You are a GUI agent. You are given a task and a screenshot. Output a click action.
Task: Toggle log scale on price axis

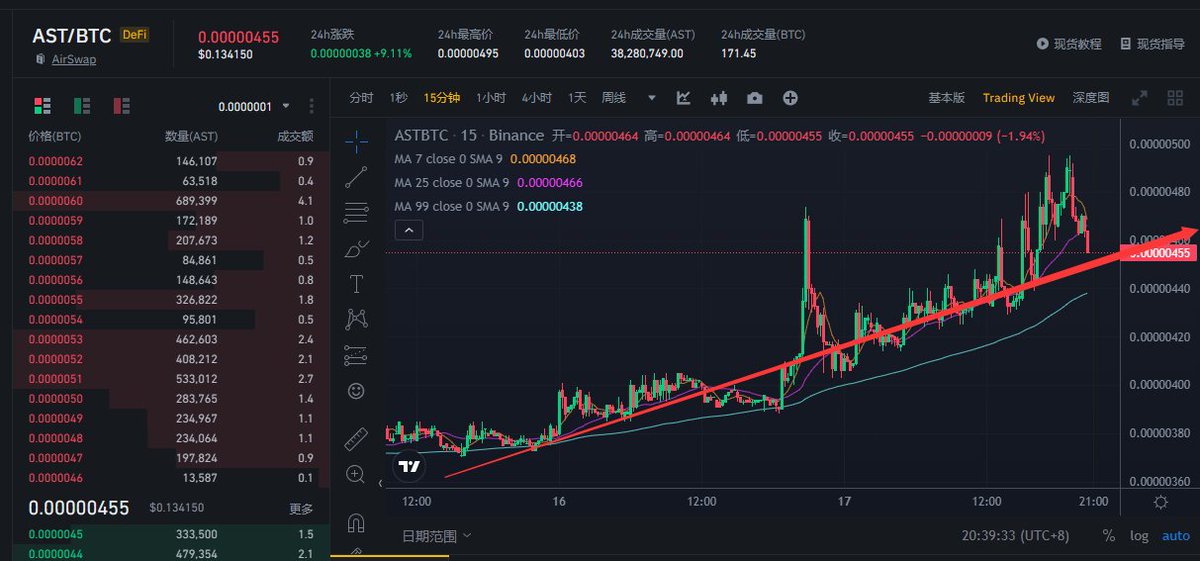click(x=1139, y=536)
